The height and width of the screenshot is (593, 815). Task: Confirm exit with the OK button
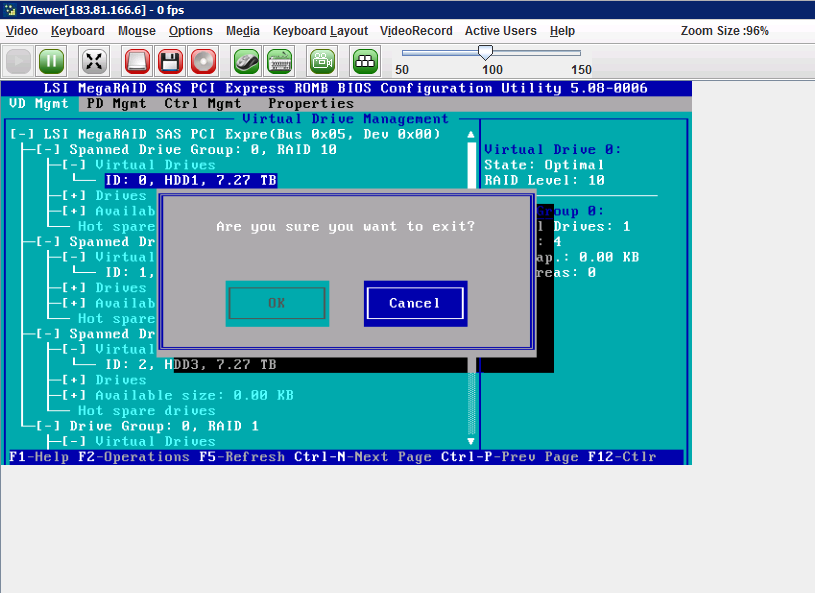click(277, 303)
